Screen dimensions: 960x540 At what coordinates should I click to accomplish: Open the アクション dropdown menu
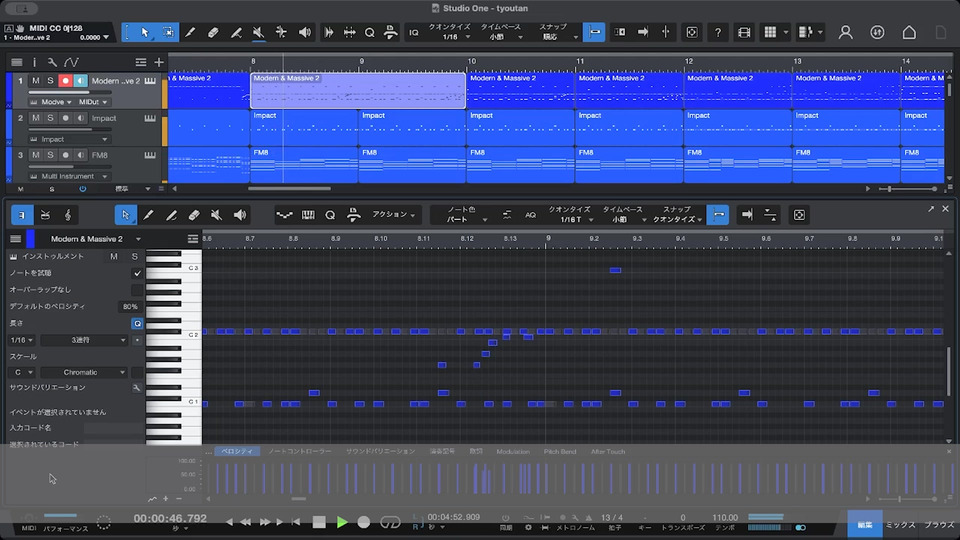(x=394, y=214)
